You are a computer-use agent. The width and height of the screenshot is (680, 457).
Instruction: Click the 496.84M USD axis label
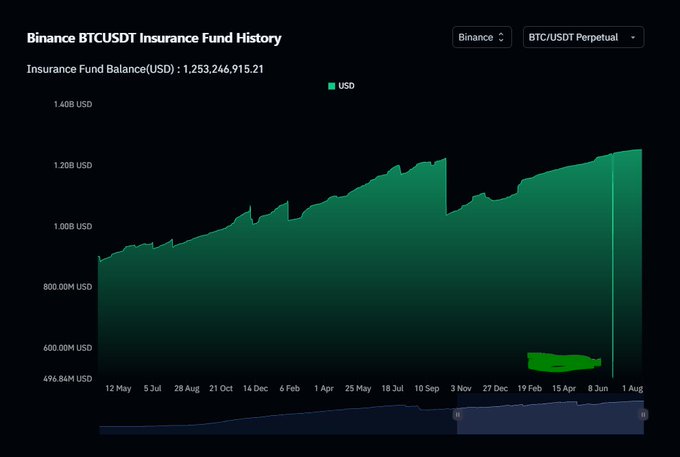pyautogui.click(x=67, y=379)
